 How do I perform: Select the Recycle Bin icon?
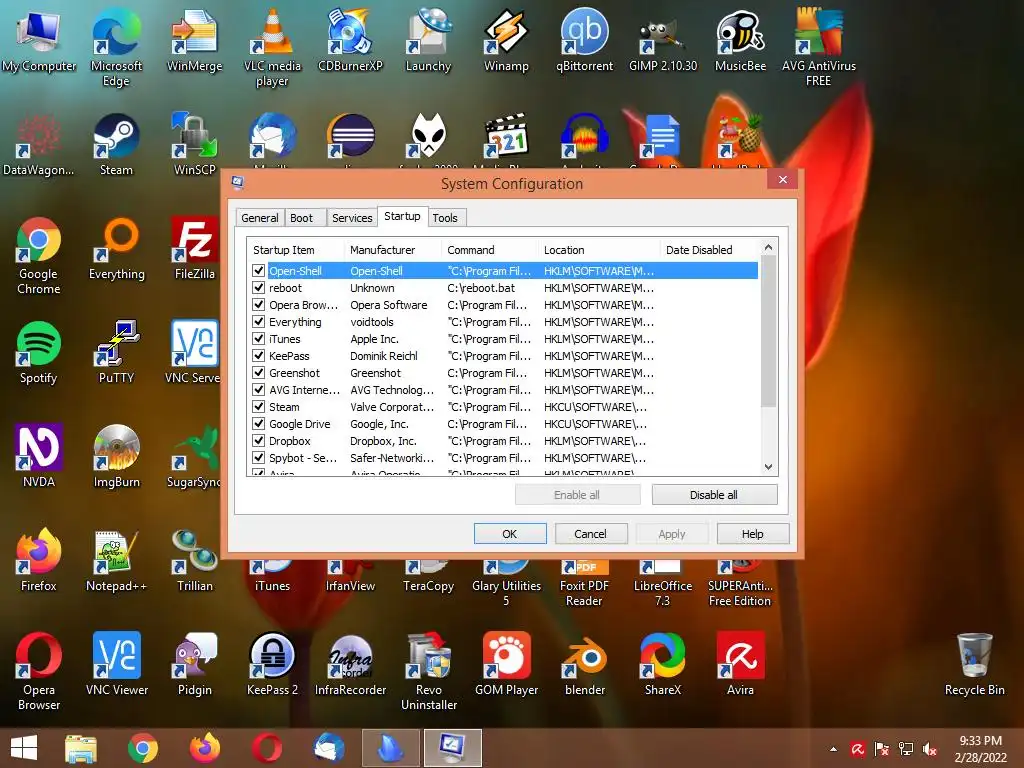pyautogui.click(x=974, y=664)
